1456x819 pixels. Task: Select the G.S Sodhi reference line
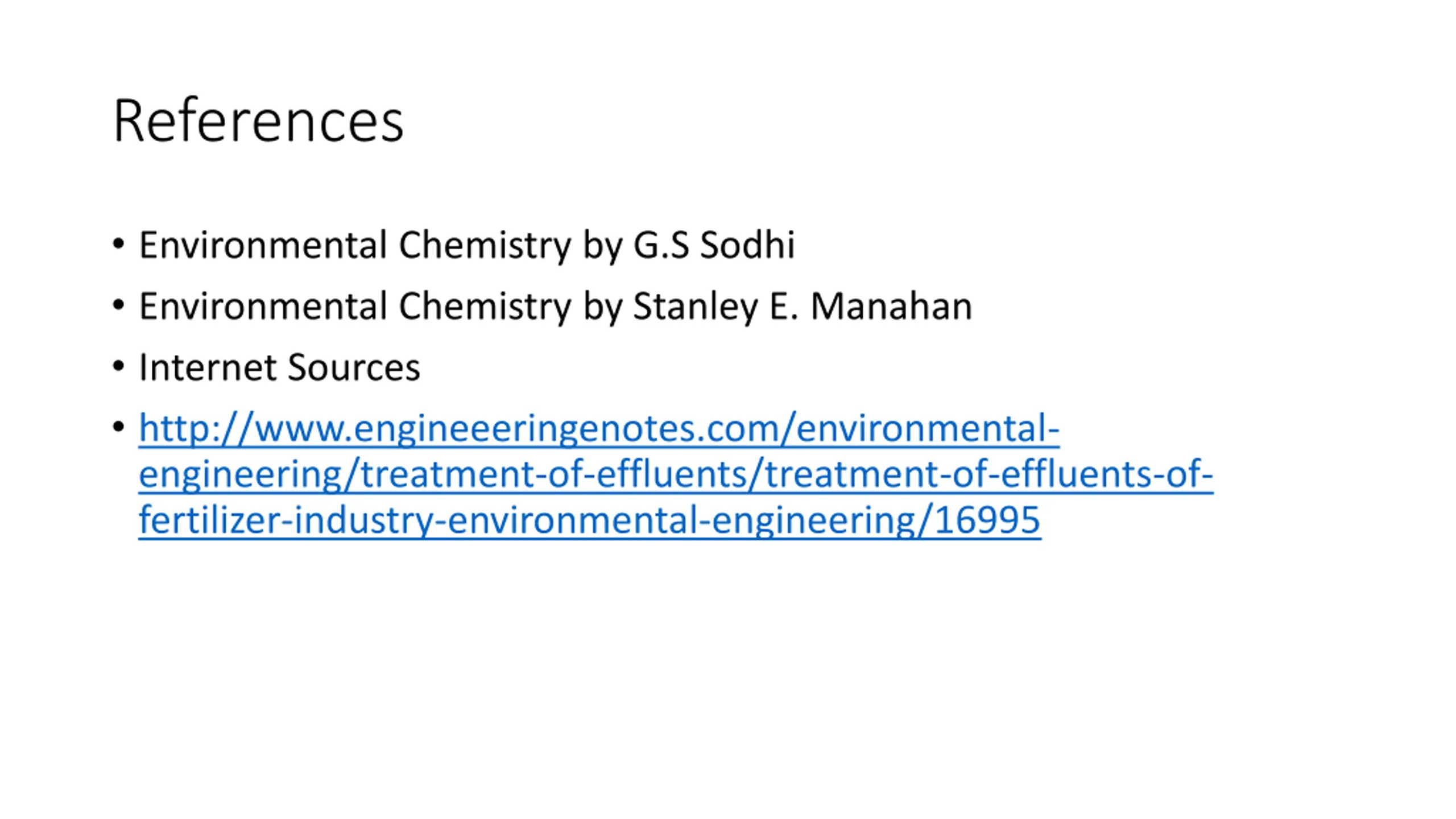466,245
